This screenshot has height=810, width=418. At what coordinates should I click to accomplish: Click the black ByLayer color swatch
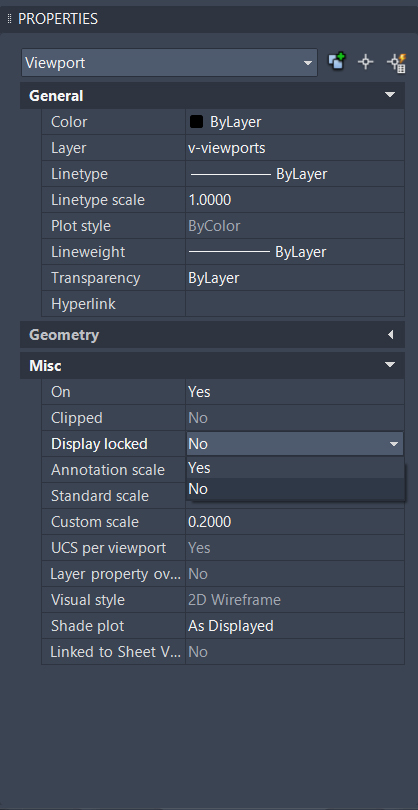pyautogui.click(x=196, y=122)
